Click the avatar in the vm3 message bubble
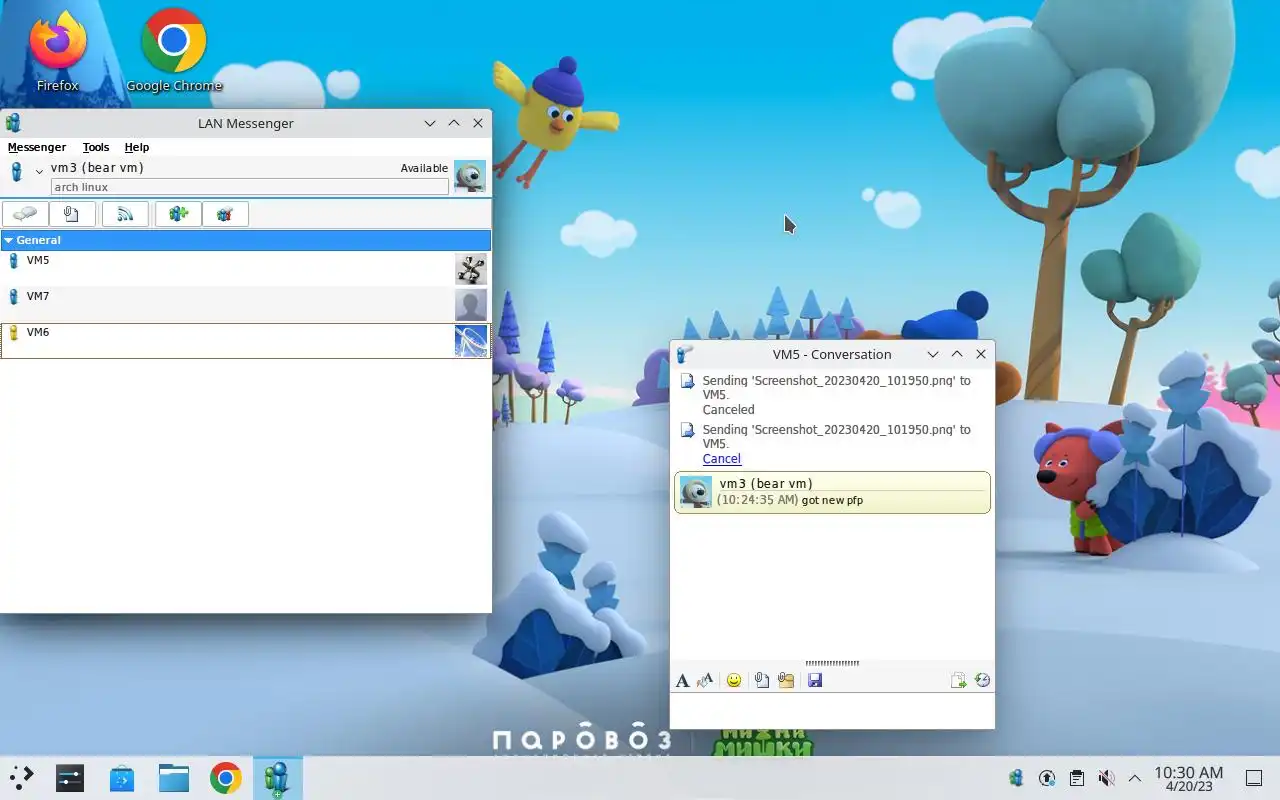 point(695,492)
